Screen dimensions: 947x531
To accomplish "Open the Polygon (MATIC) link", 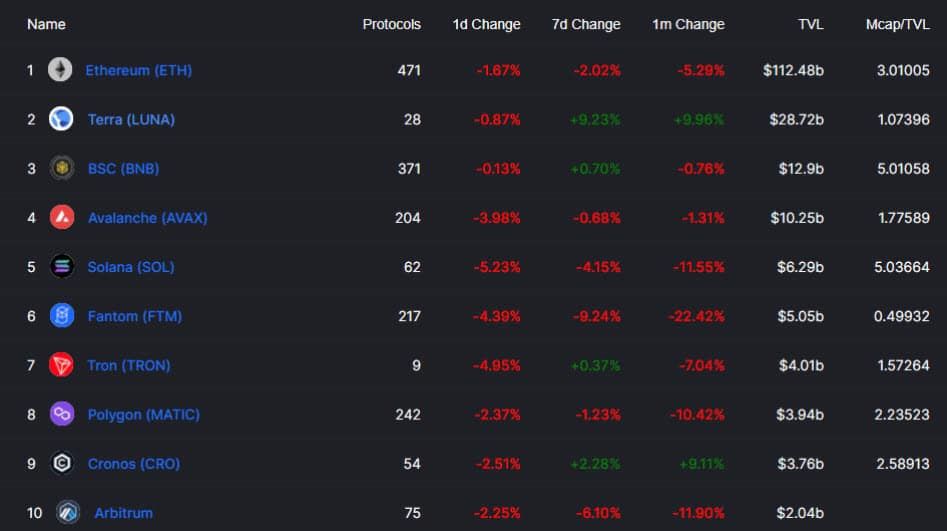I will click(x=143, y=414).
